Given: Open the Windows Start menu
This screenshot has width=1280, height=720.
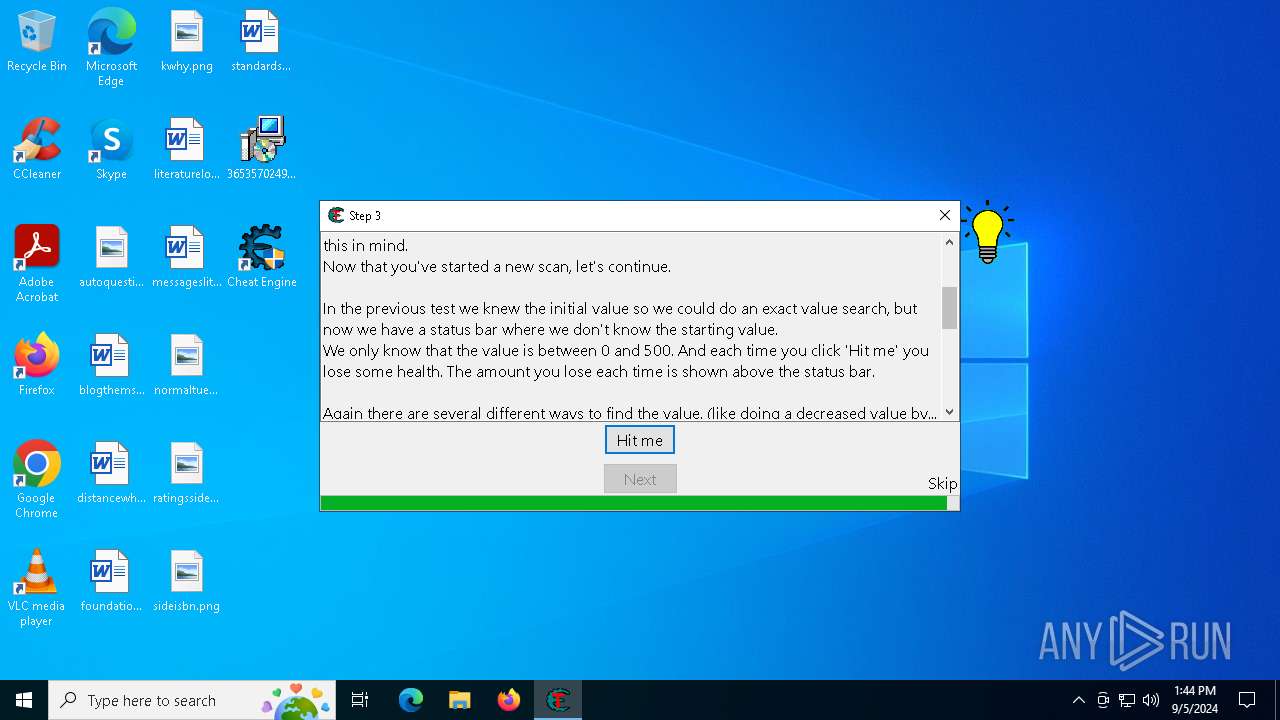Looking at the screenshot, I should (x=24, y=700).
